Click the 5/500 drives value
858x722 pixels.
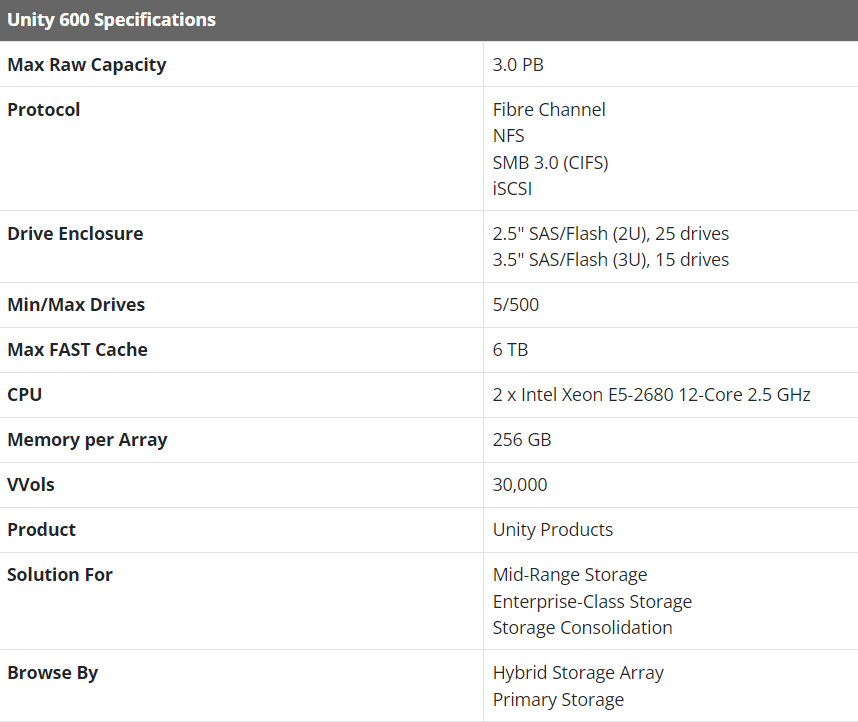point(515,305)
